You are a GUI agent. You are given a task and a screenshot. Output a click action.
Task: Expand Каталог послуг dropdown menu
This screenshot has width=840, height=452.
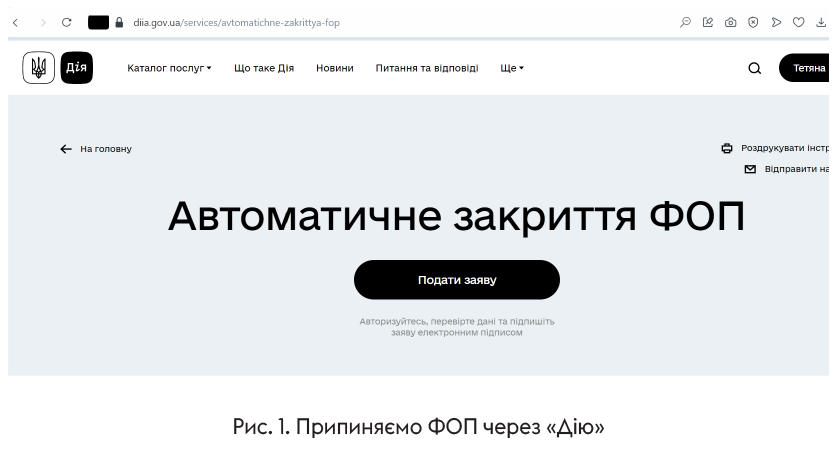click(169, 68)
